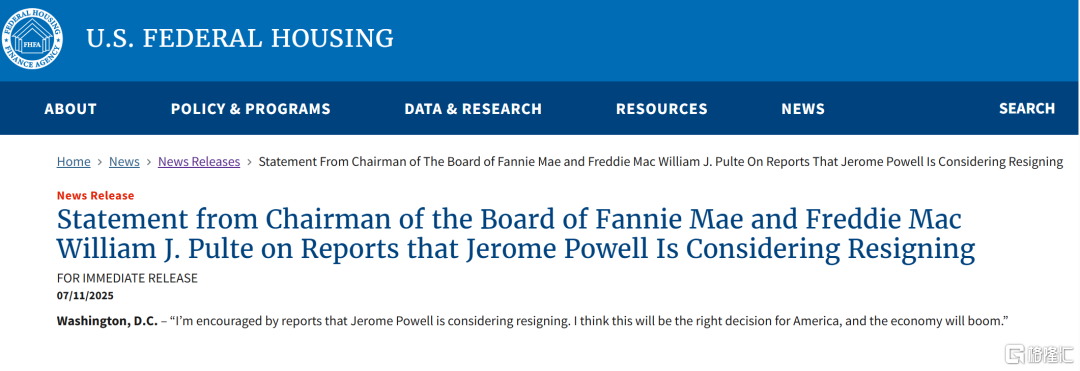Click the current page breadcrumb title text

661,162
